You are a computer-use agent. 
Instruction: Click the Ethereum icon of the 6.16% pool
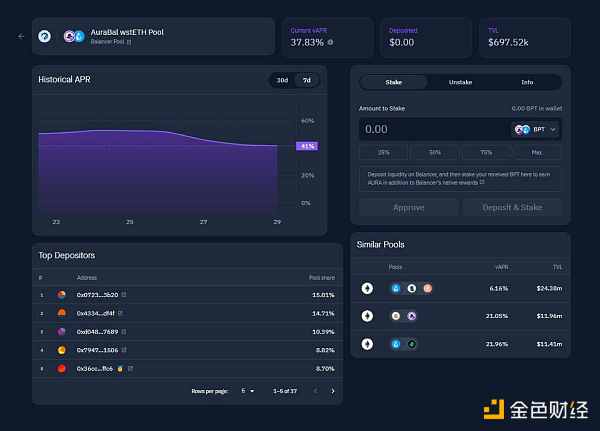(367, 288)
